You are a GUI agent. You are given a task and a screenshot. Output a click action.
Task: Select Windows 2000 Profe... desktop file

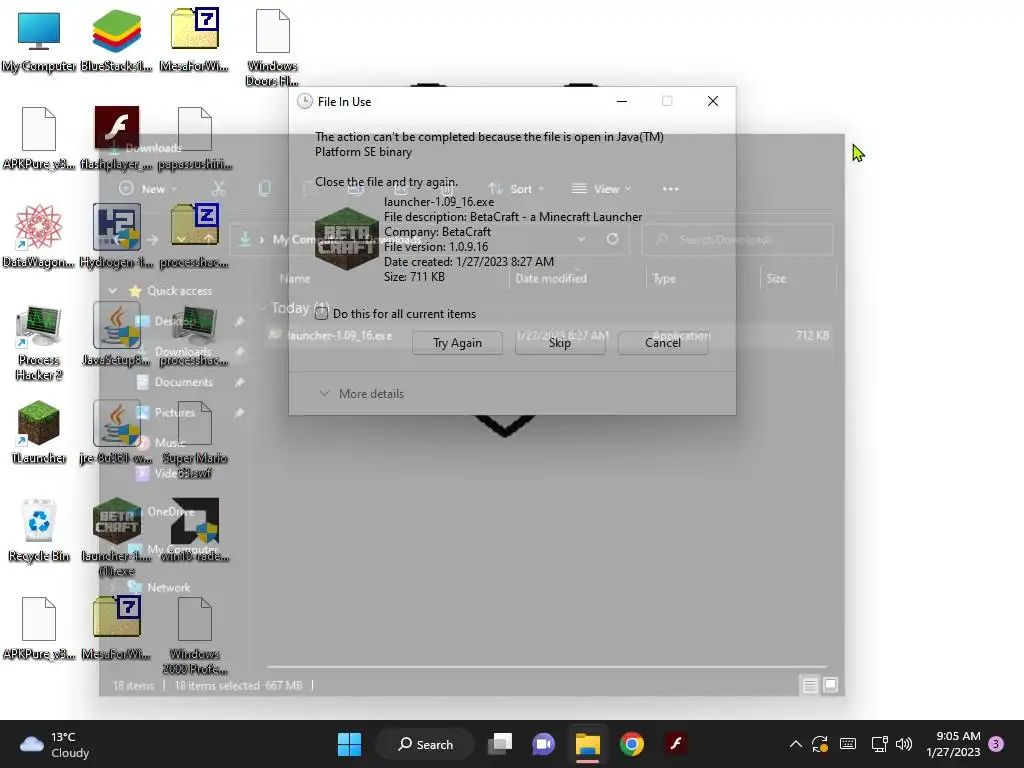(x=195, y=635)
